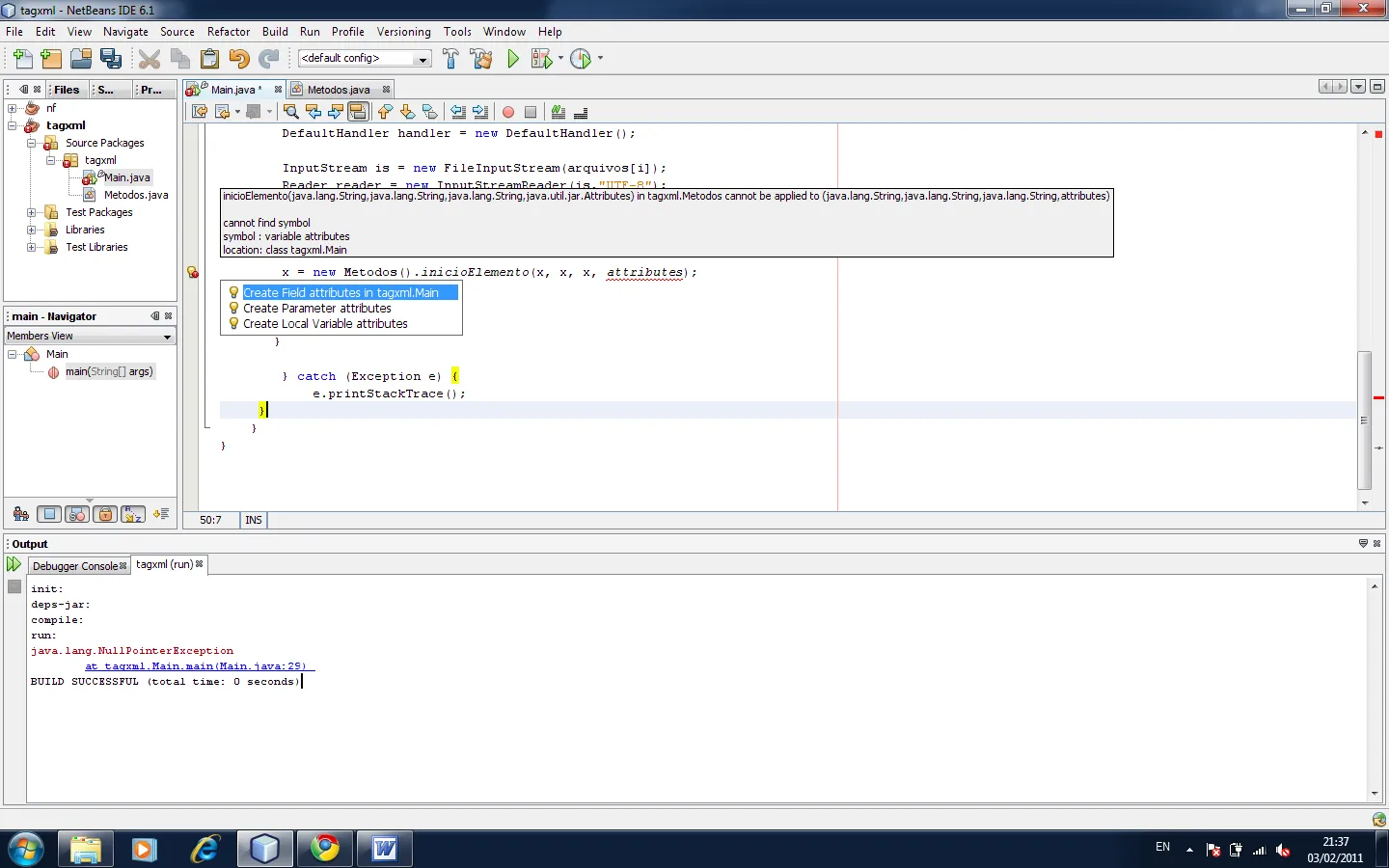Click the Find Selection magnifier icon
Screen dimensions: 1389x868
[290, 112]
